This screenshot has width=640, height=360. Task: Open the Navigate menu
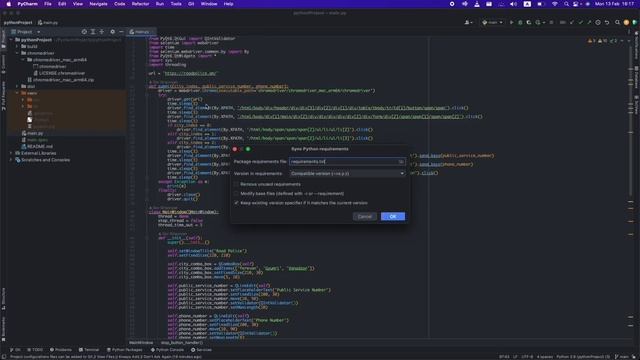click(x=98, y=4)
